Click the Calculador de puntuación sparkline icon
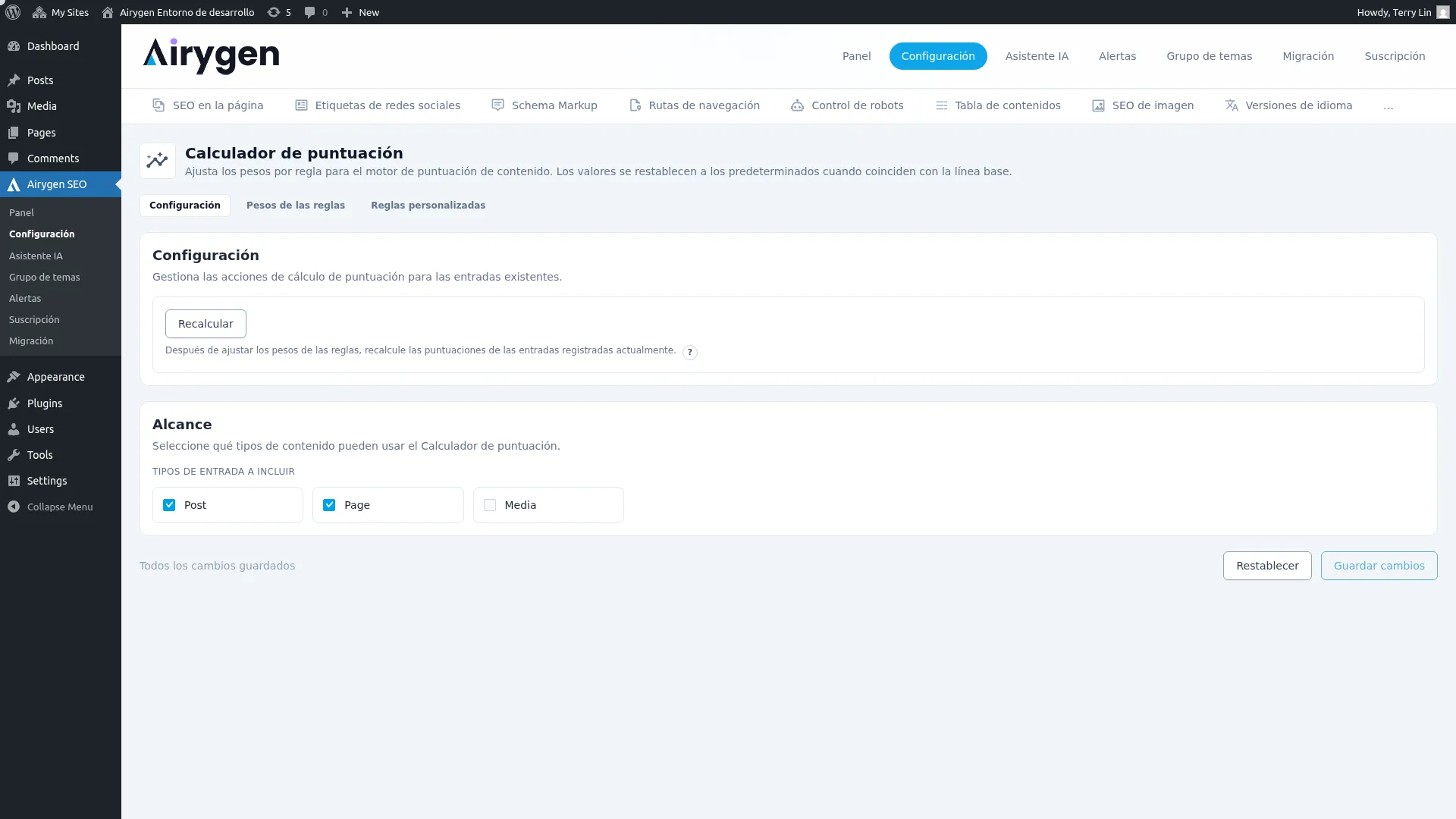Viewport: 1456px width, 819px height. tap(158, 161)
